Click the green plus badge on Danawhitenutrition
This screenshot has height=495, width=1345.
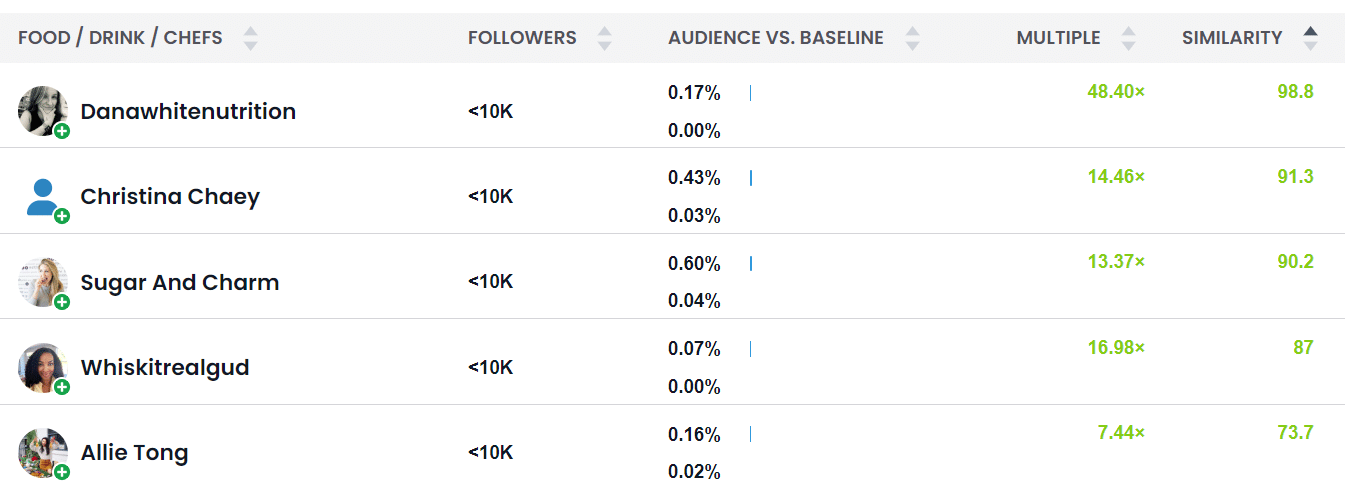(x=62, y=131)
